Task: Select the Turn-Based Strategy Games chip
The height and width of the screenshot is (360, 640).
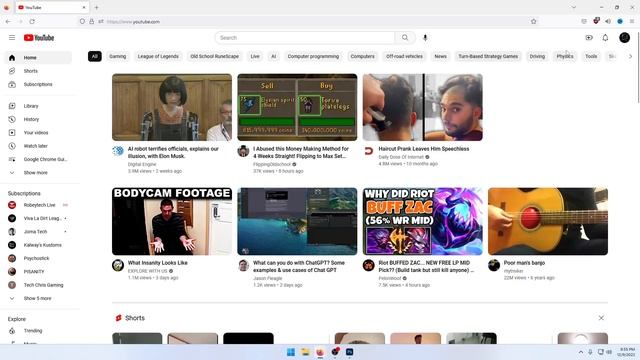Action: (x=488, y=56)
